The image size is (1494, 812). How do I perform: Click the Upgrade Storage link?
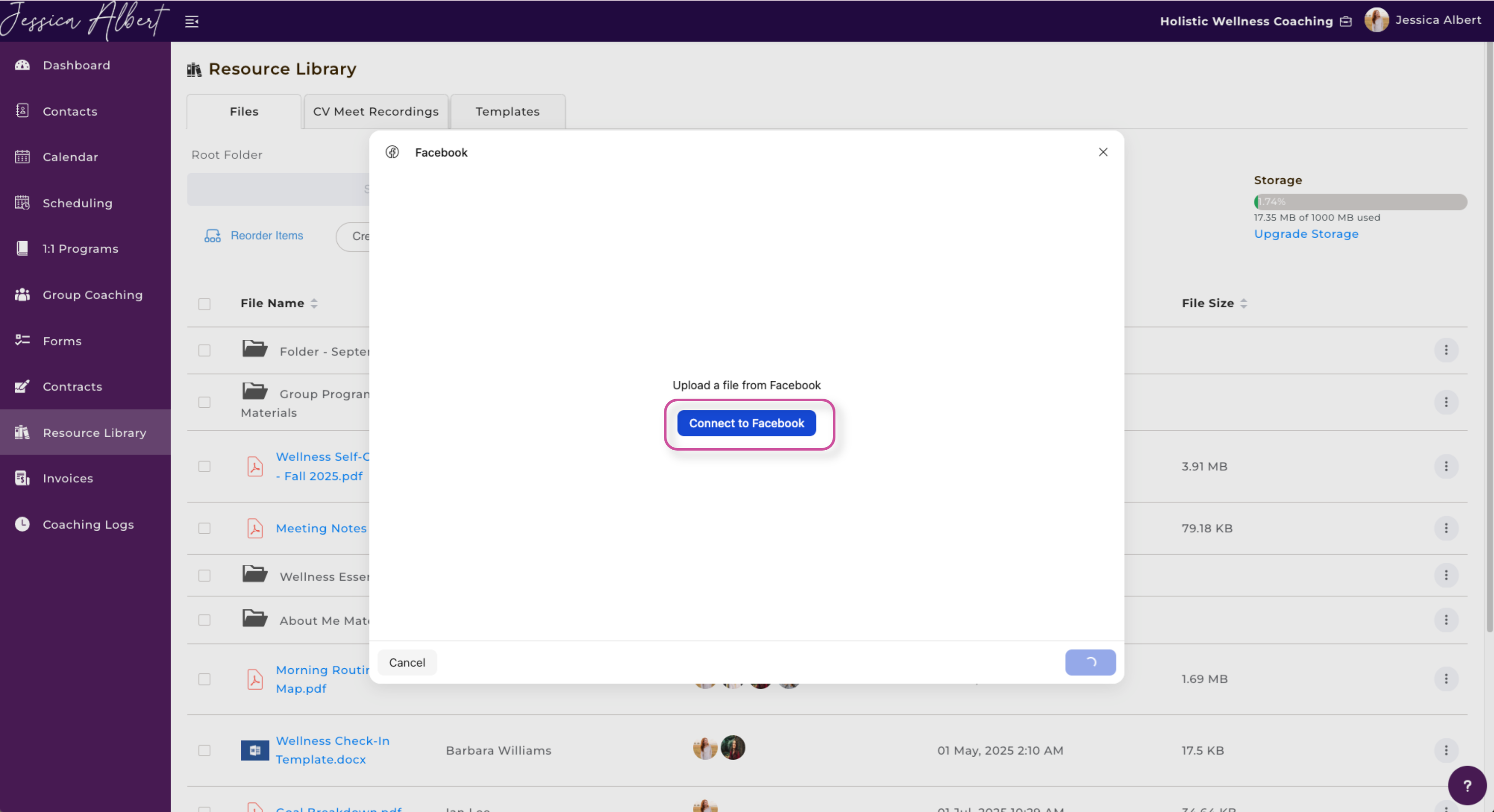pyautogui.click(x=1306, y=234)
